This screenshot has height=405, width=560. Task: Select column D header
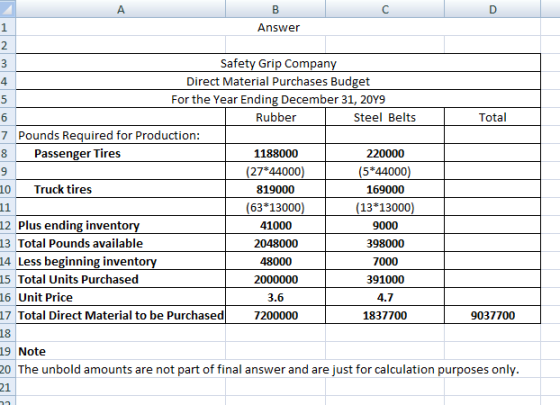[492, 9]
